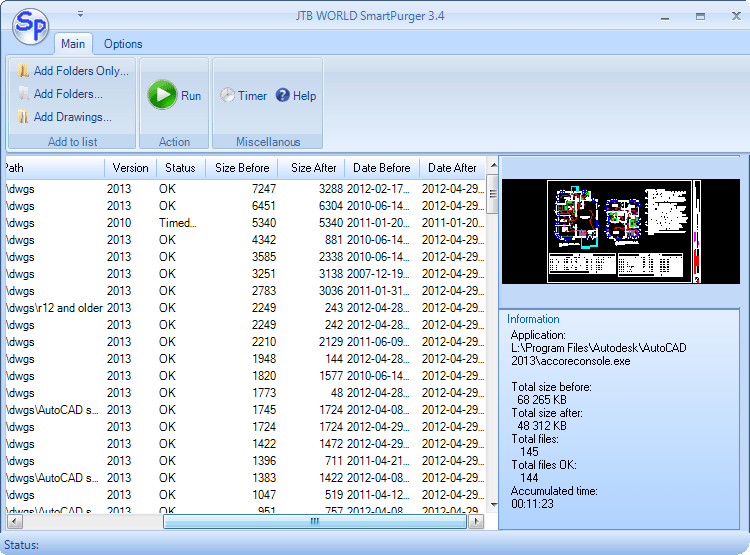Viewport: 750px width, 555px height.
Task: Click the total size after value 48 312 KB
Action: [541, 426]
